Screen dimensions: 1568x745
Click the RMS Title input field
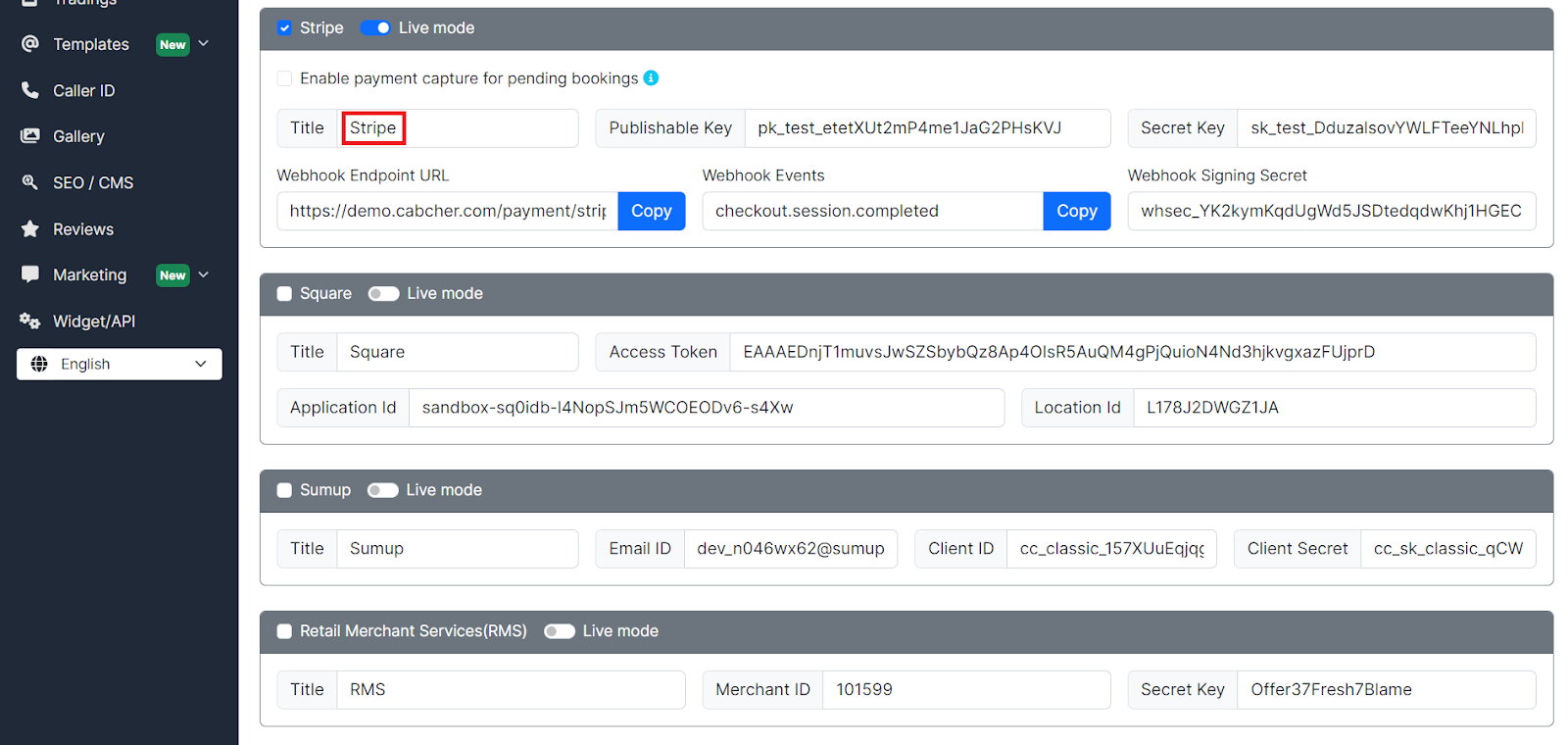pyautogui.click(x=511, y=690)
